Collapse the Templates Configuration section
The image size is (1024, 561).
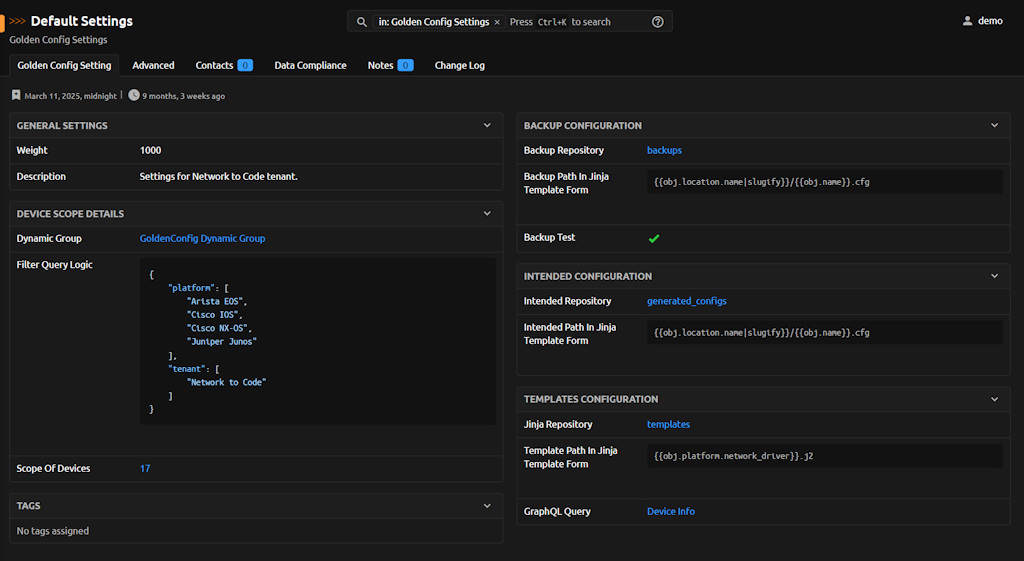(994, 399)
